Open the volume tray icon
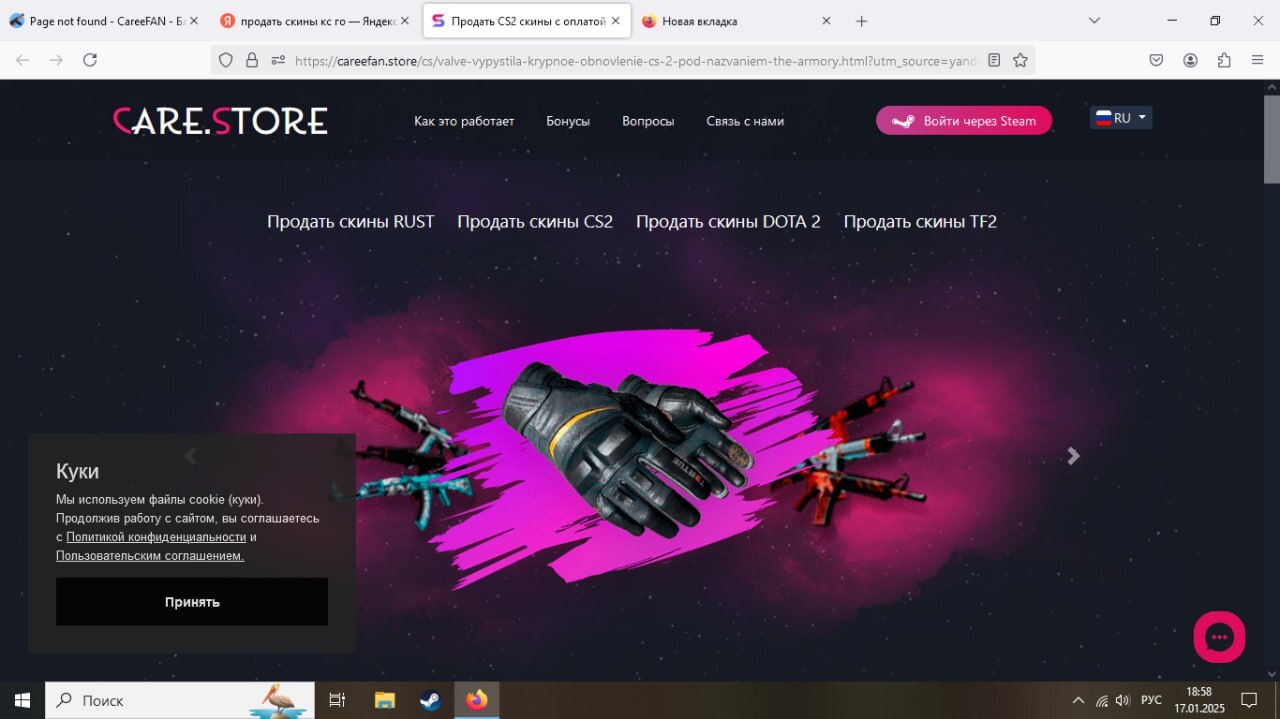The height and width of the screenshot is (719, 1280). tap(1123, 700)
